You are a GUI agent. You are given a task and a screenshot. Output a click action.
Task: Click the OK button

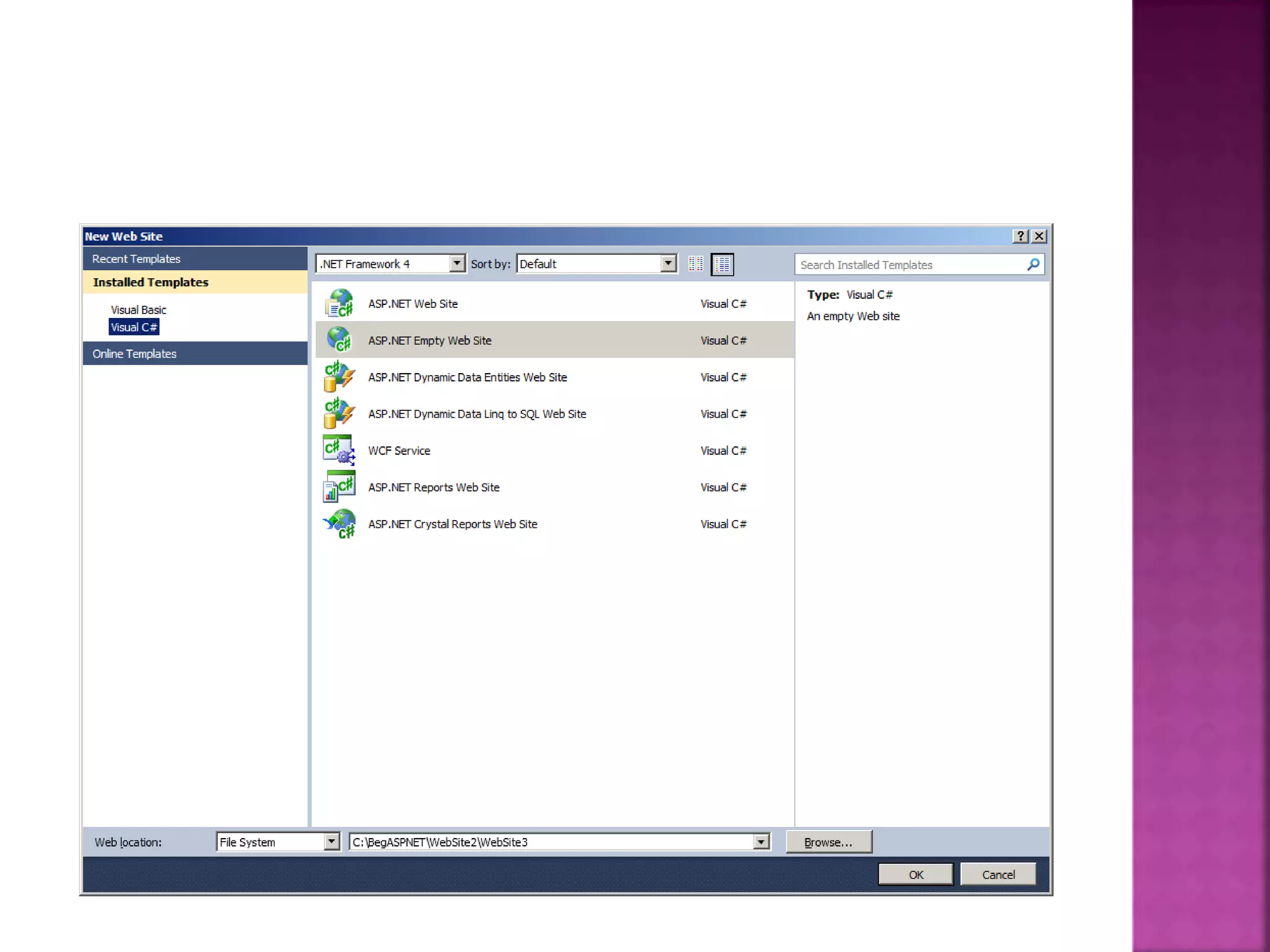pyautogui.click(x=915, y=875)
